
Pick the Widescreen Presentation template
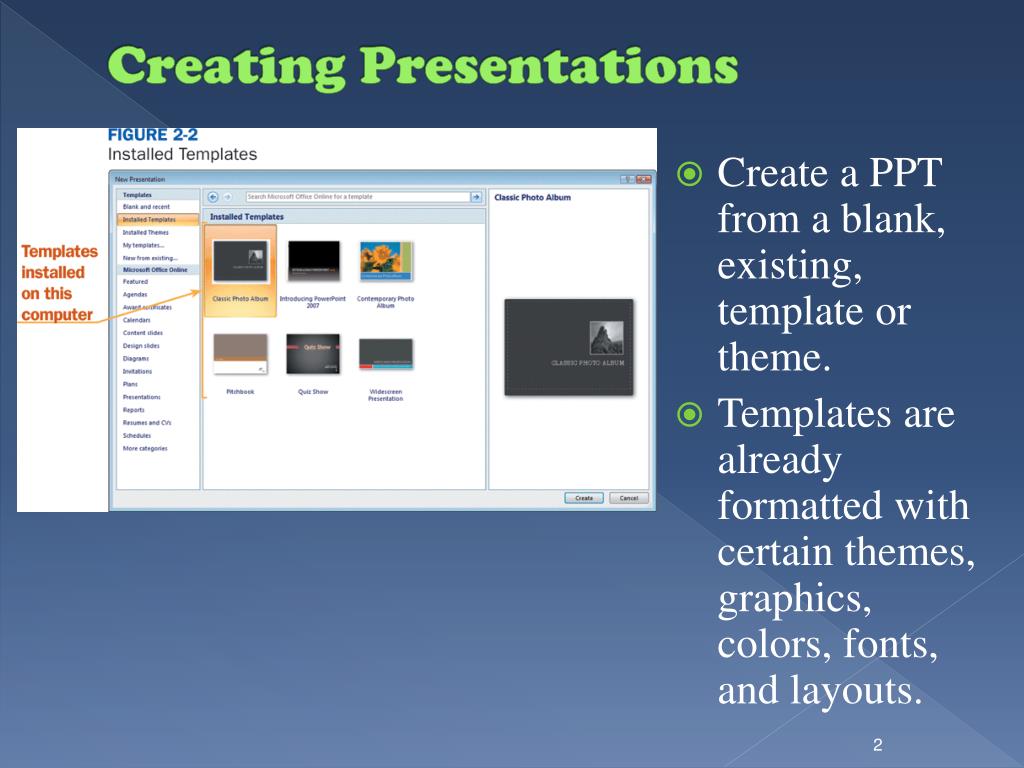pos(385,366)
